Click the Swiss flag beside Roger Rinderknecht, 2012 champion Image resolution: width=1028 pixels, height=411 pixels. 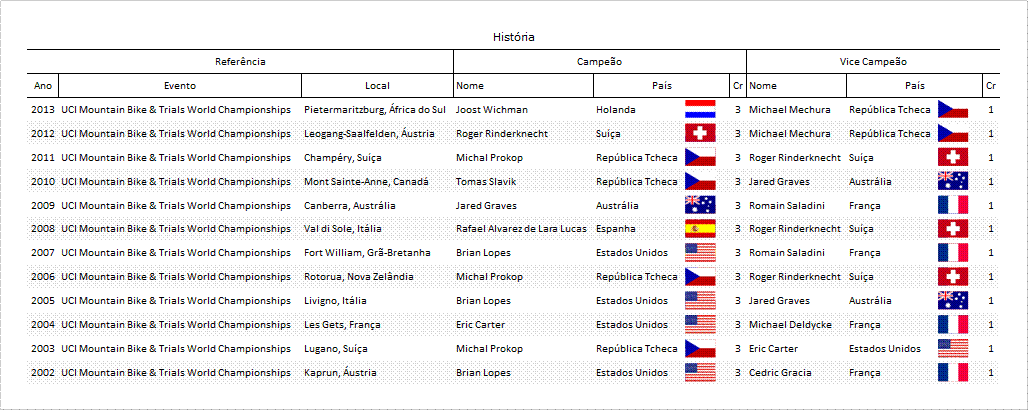[x=700, y=133]
